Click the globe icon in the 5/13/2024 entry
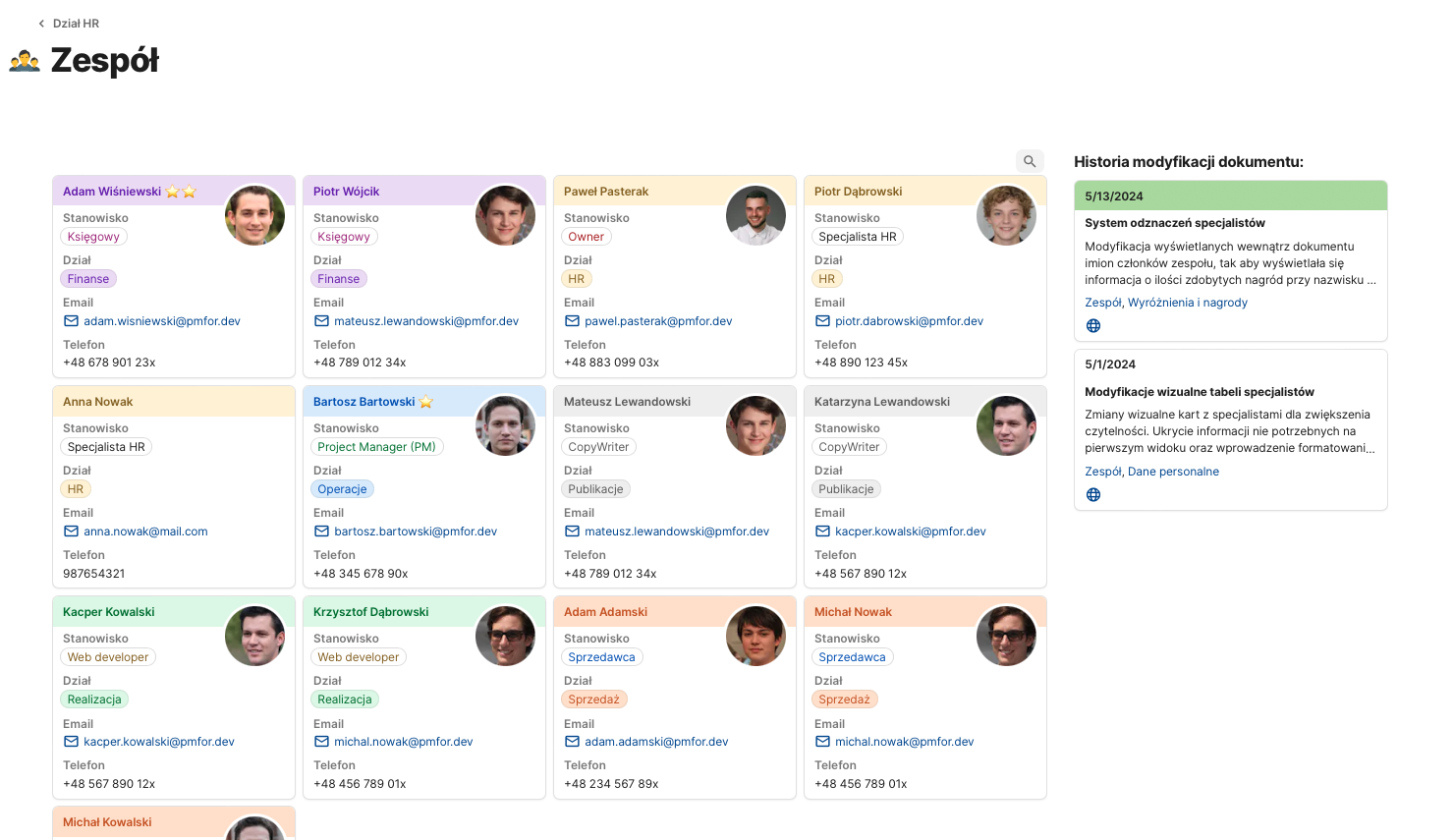Screen dimensions: 1454x840 pos(1093,326)
